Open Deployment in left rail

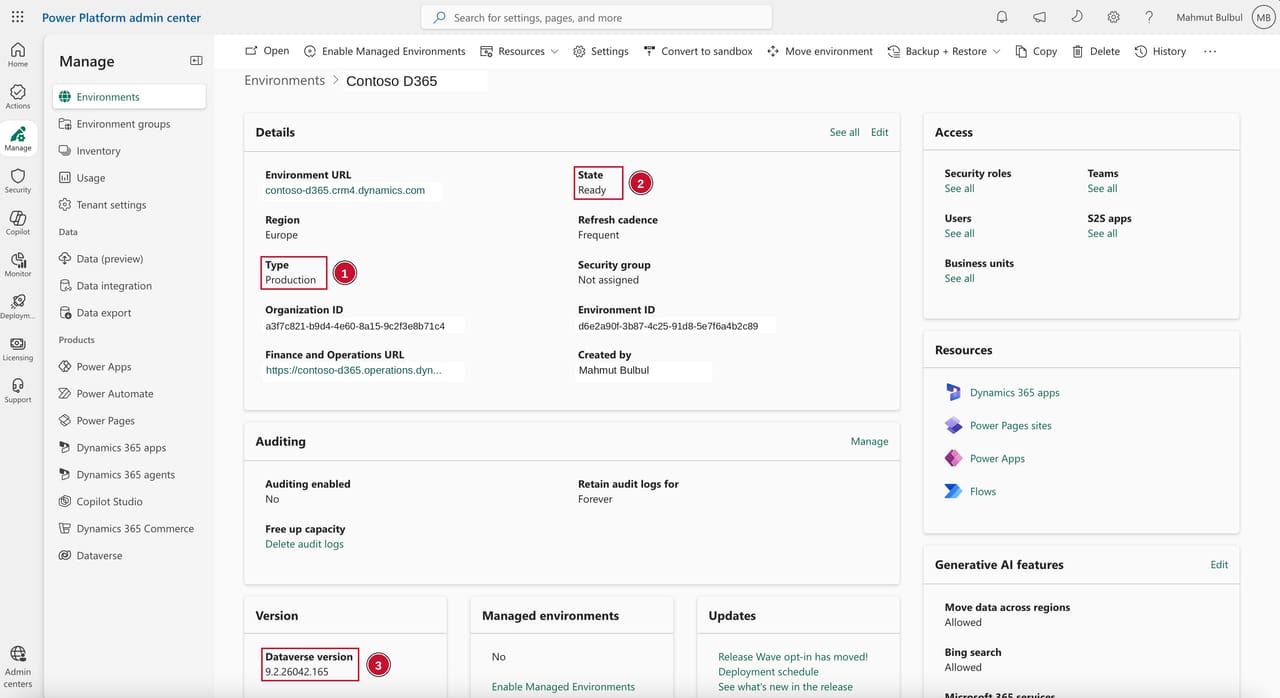(x=18, y=306)
